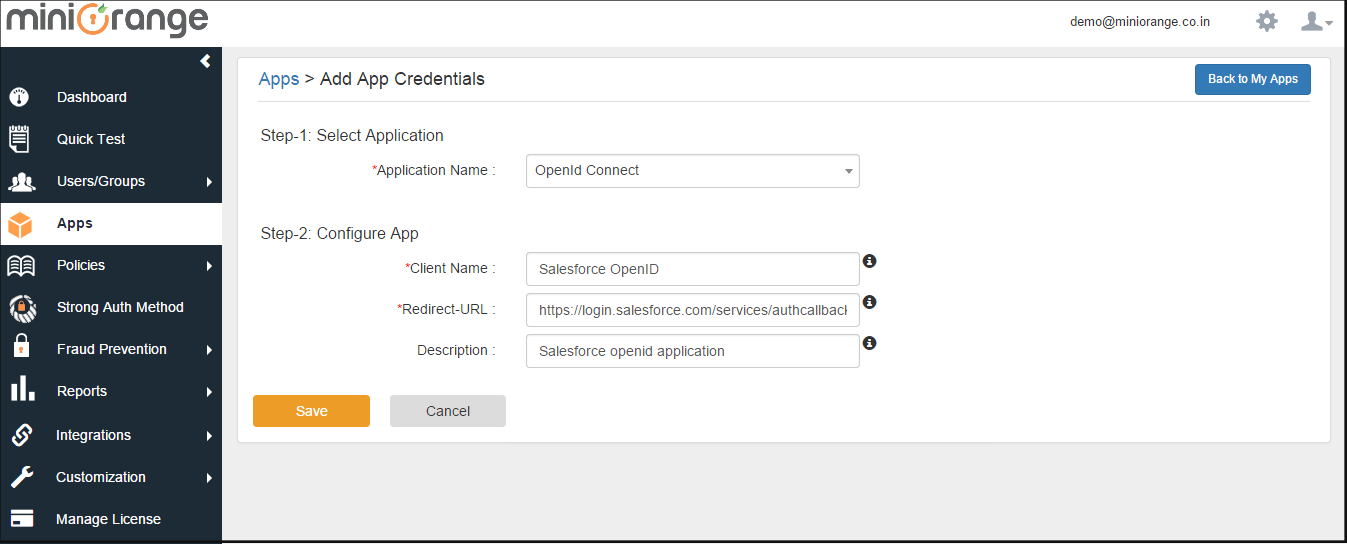Image resolution: width=1347 pixels, height=544 pixels.
Task: Click the Step-1: Select Application heading
Action: pos(352,135)
